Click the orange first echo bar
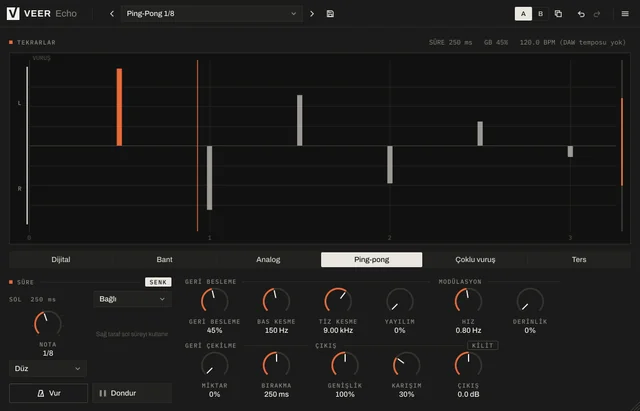This screenshot has width=640, height=411. pyautogui.click(x=119, y=107)
